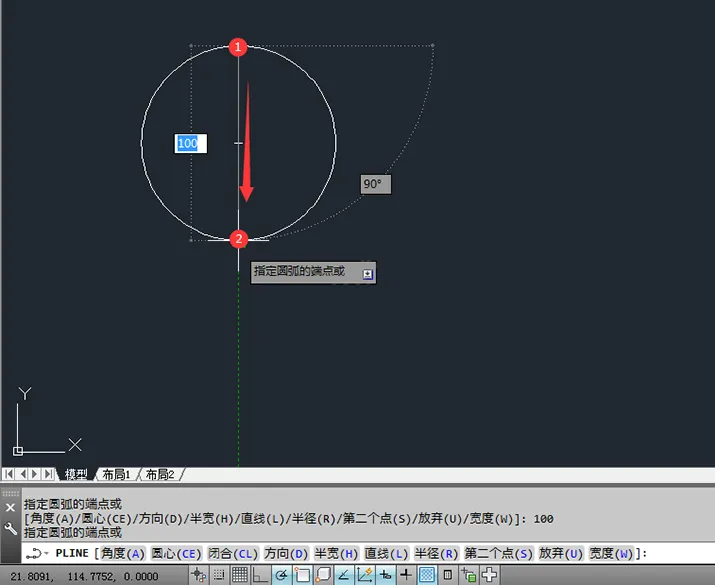Close the command line window

(x=10, y=507)
